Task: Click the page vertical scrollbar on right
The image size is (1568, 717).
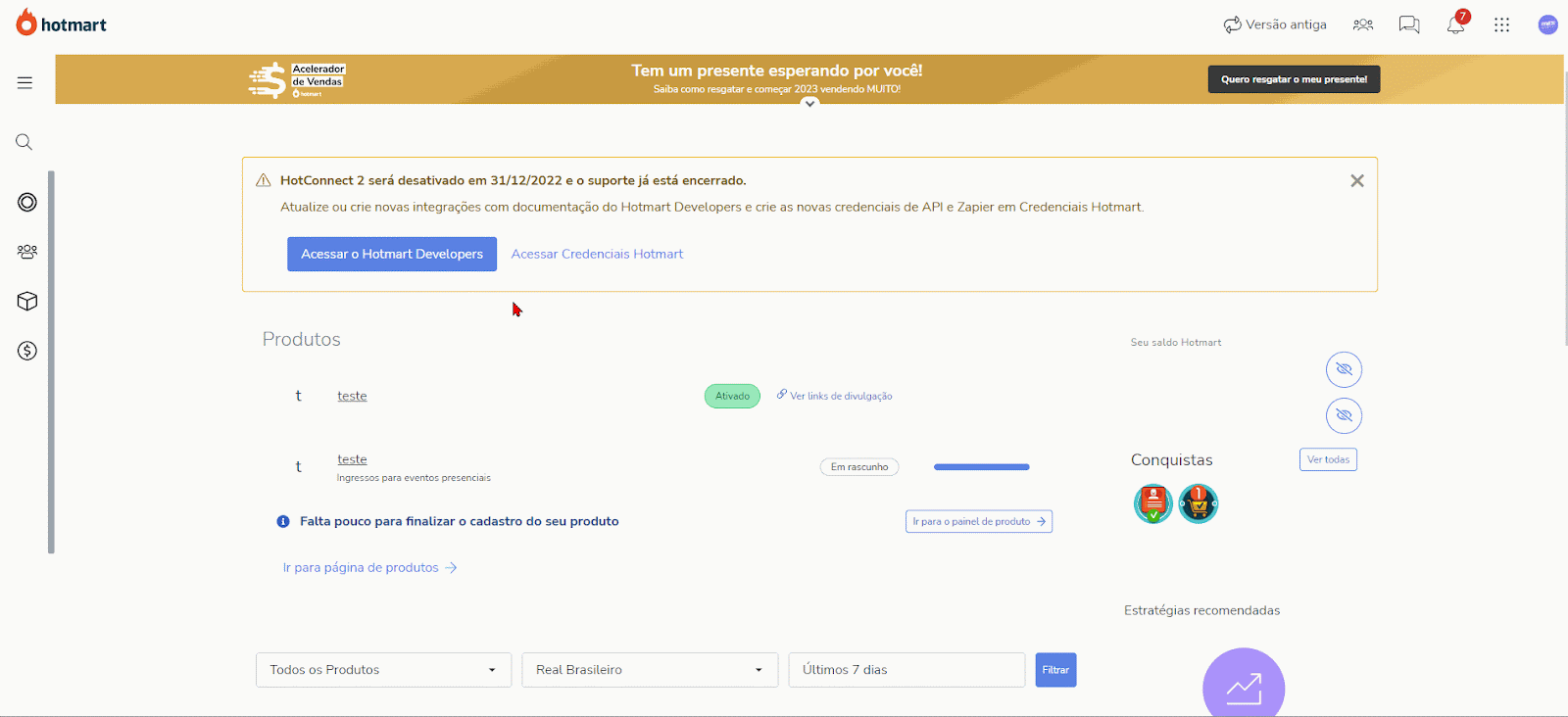Action: pyautogui.click(x=1565, y=207)
